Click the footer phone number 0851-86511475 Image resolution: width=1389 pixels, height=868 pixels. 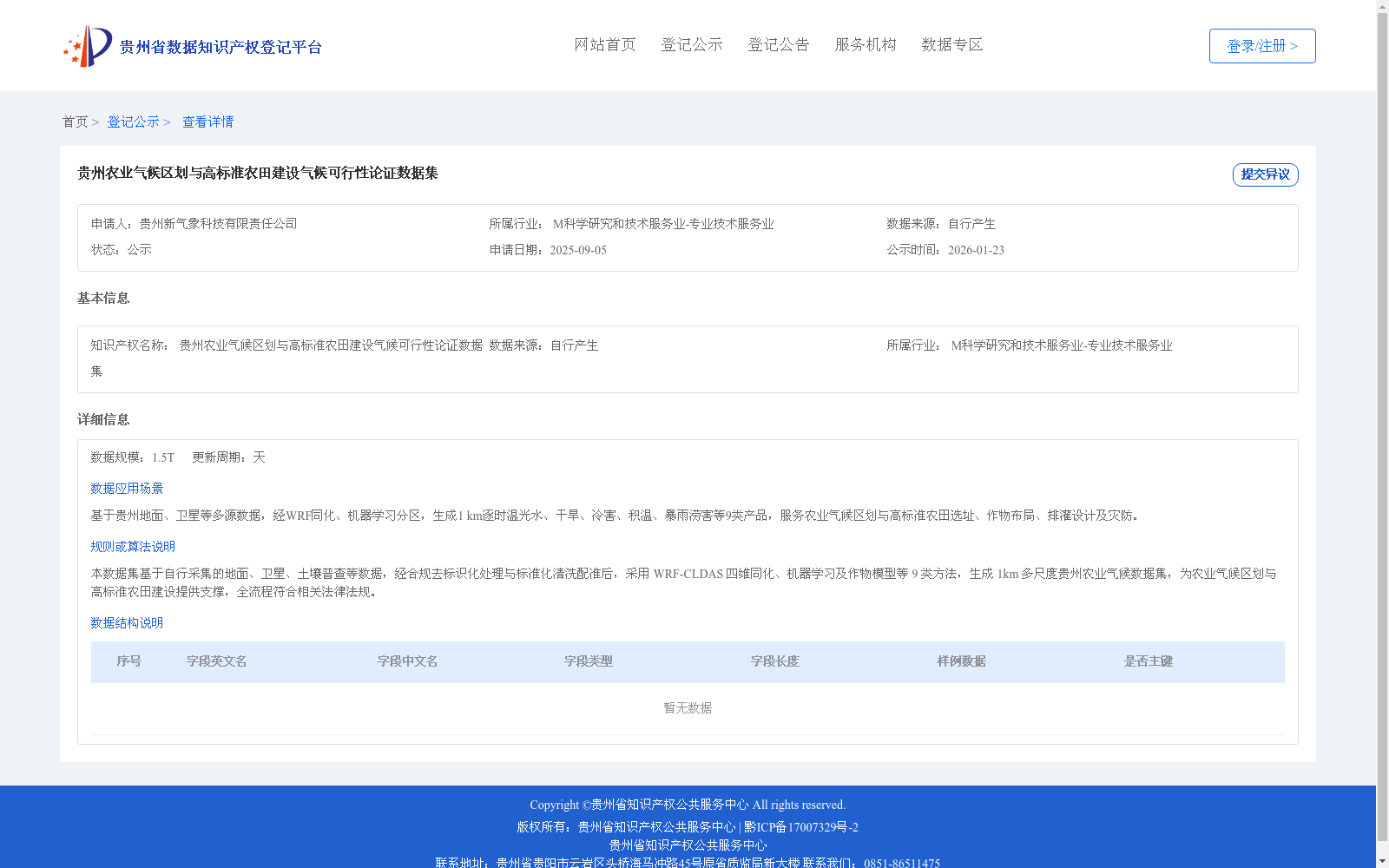click(x=902, y=864)
